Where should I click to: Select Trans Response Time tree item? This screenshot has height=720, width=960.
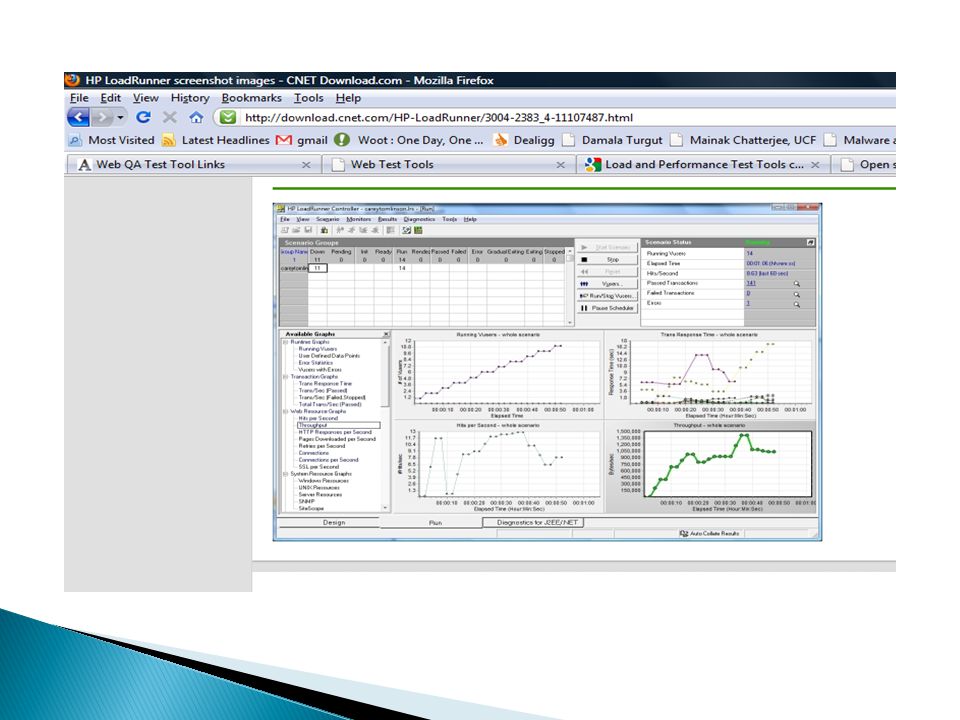coord(325,384)
